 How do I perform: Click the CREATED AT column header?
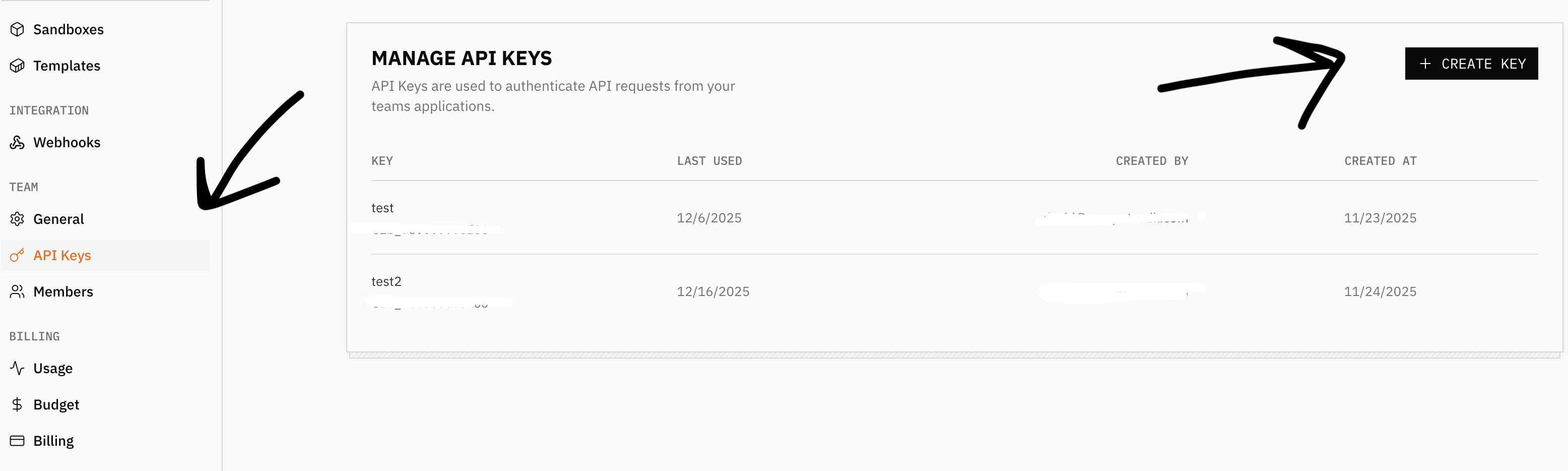coord(1379,161)
